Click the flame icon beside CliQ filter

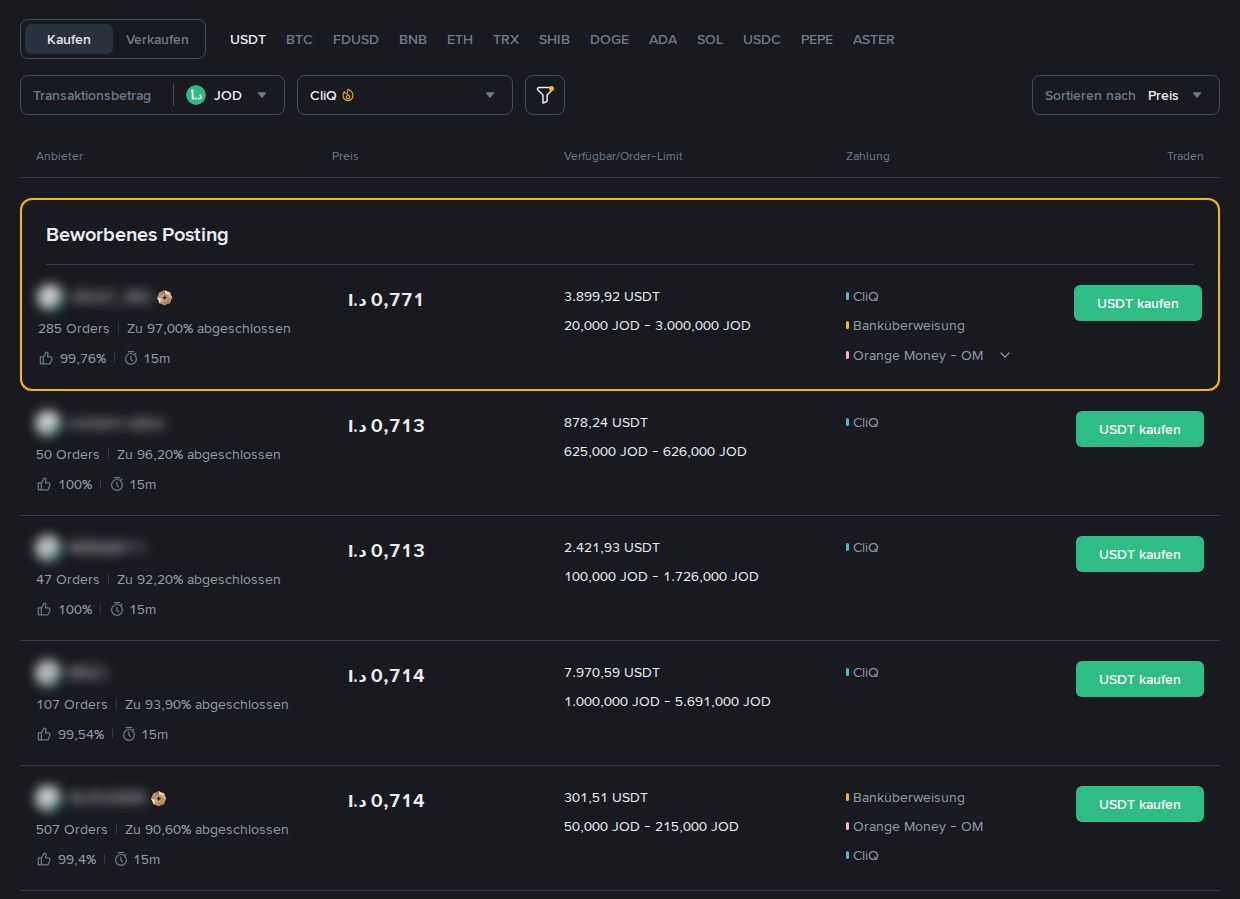(x=348, y=96)
